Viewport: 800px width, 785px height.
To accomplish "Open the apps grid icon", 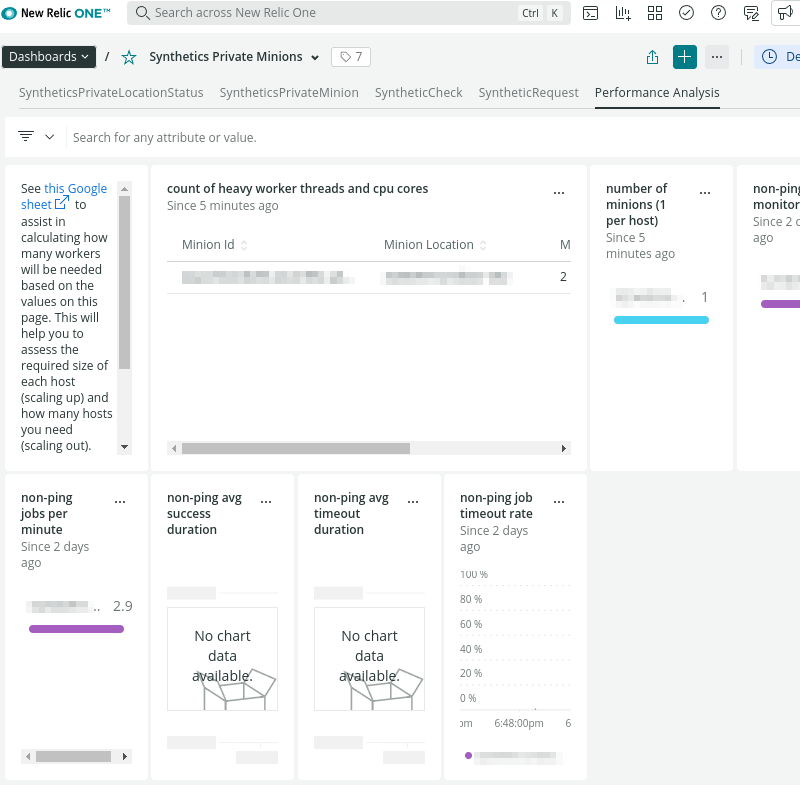I will [655, 13].
